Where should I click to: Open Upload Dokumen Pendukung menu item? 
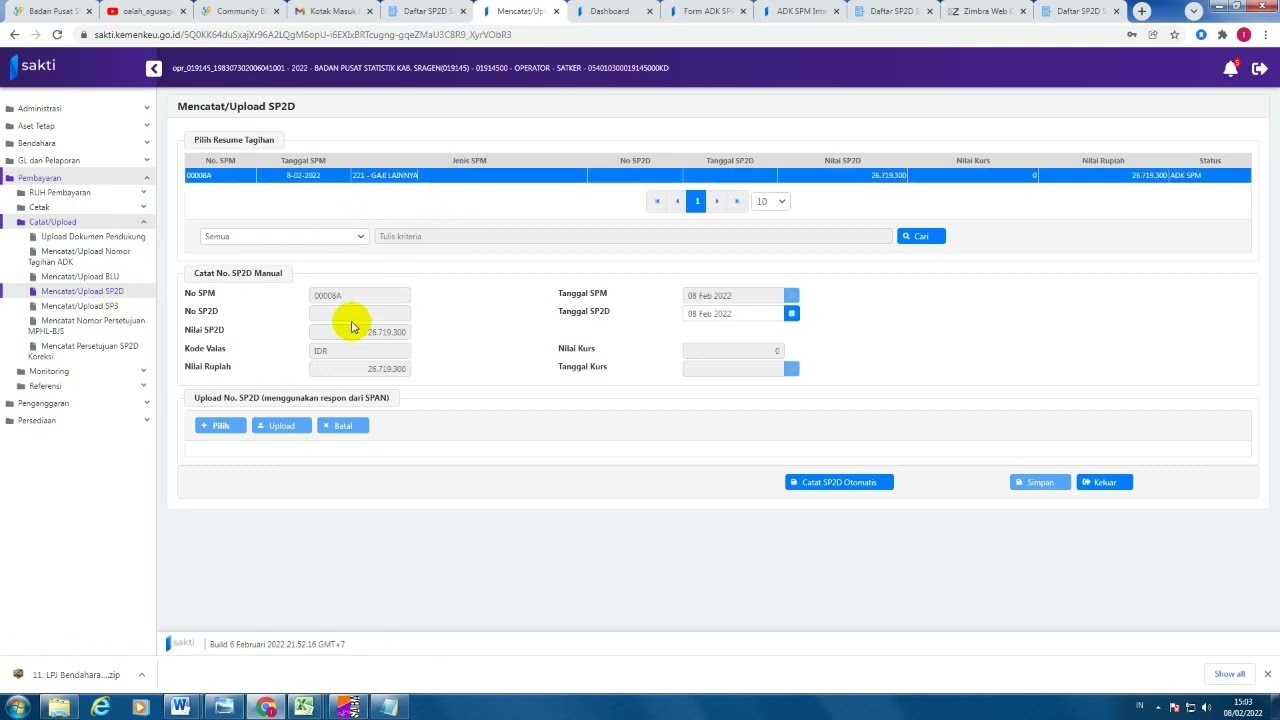tap(92, 237)
